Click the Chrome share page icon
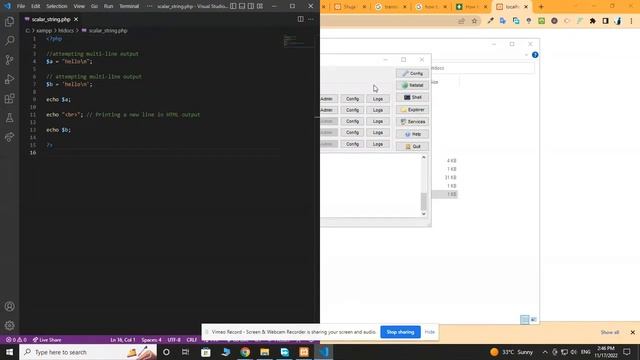This screenshot has height=360, width=640. click(x=462, y=21)
